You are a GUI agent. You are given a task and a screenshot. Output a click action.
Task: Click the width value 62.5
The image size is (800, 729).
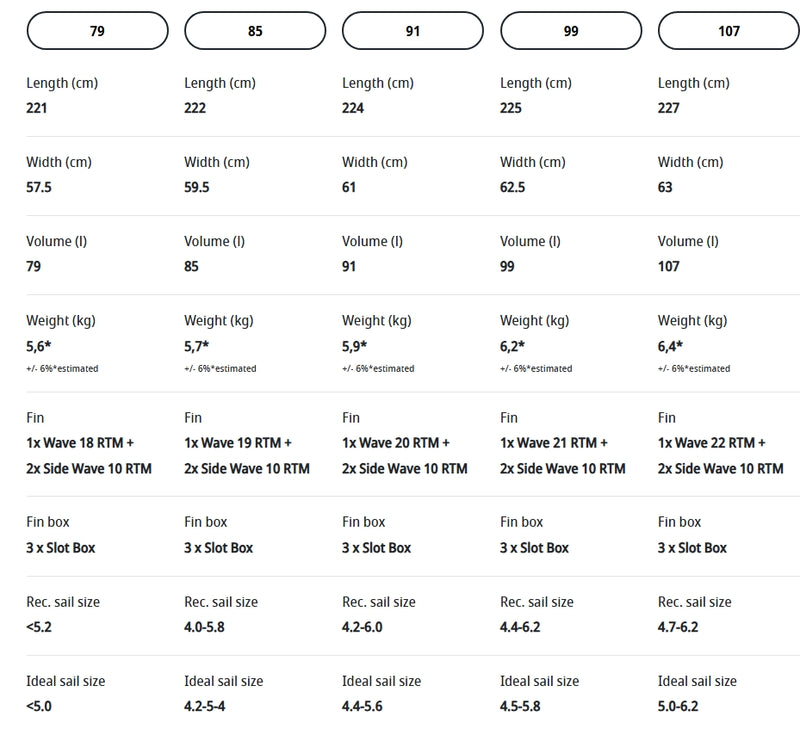tap(513, 187)
